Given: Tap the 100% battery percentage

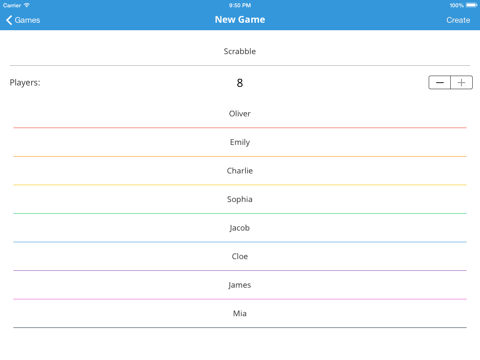Looking at the screenshot, I should pyautogui.click(x=456, y=5).
